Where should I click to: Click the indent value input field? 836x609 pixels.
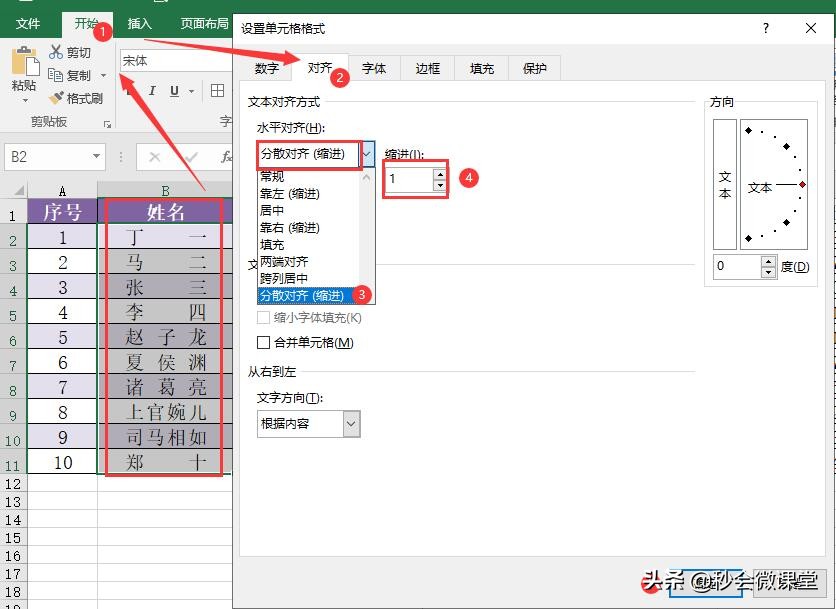409,179
